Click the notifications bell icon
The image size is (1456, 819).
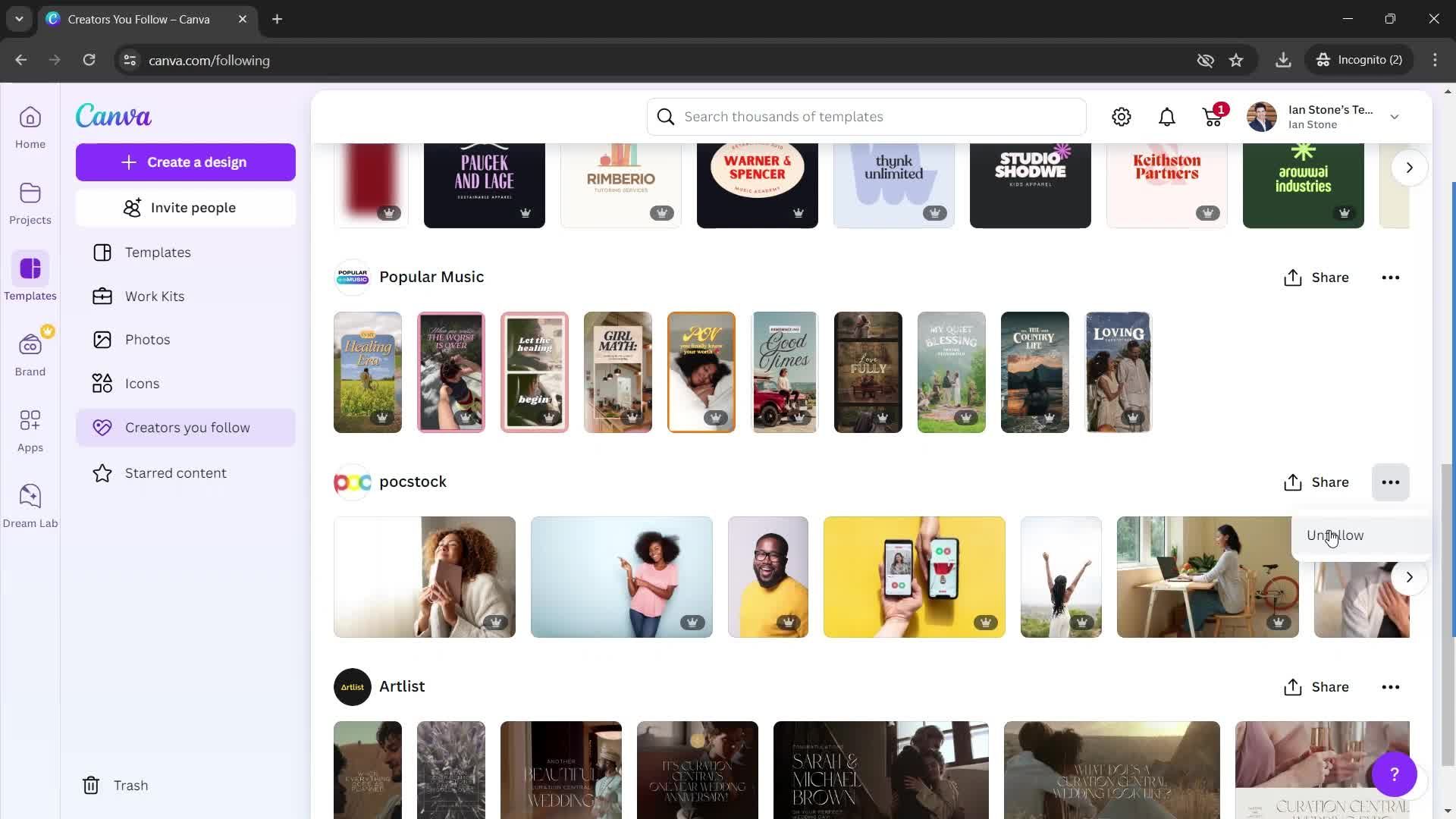(1168, 116)
